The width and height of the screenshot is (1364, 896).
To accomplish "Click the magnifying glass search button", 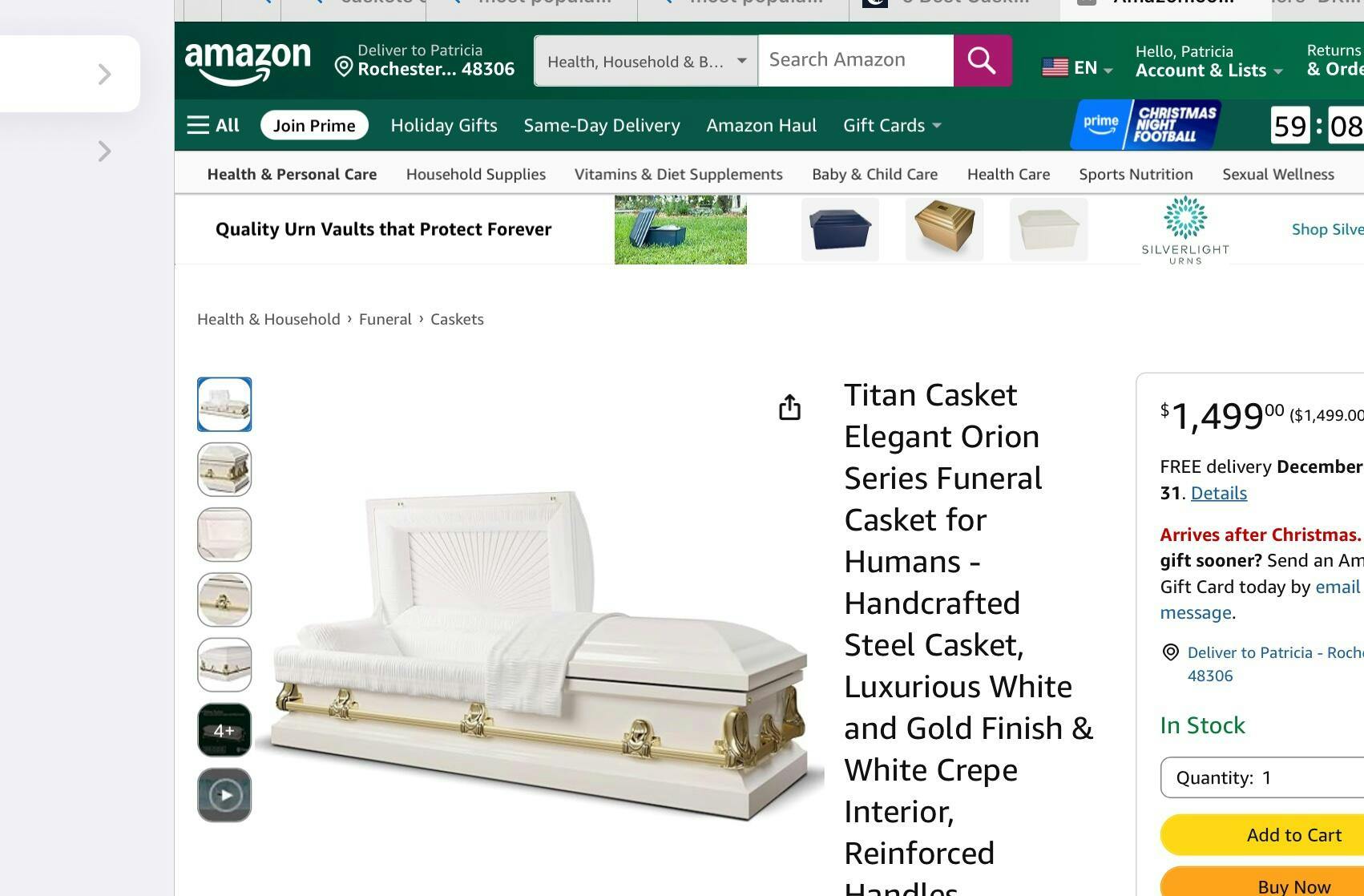I will 982,61.
